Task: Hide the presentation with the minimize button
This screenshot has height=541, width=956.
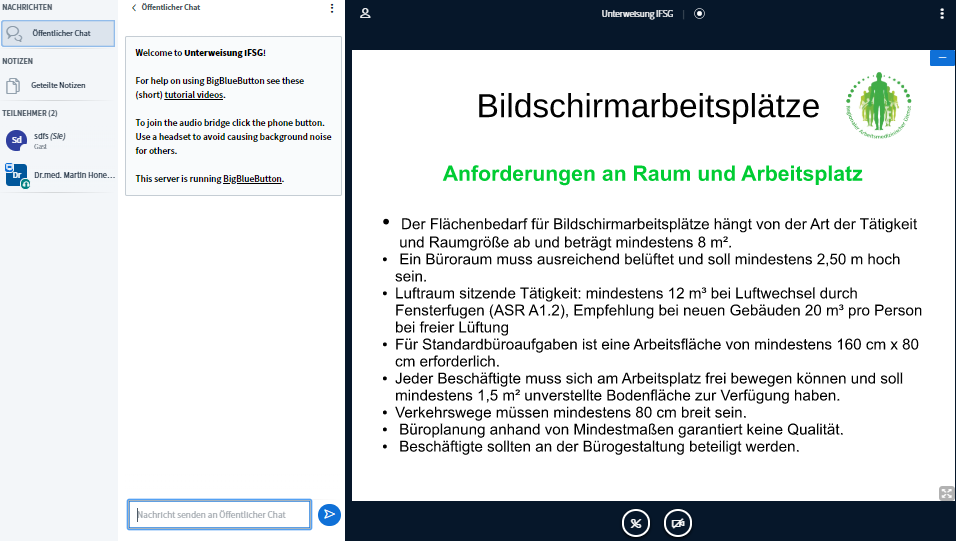Action: click(942, 57)
